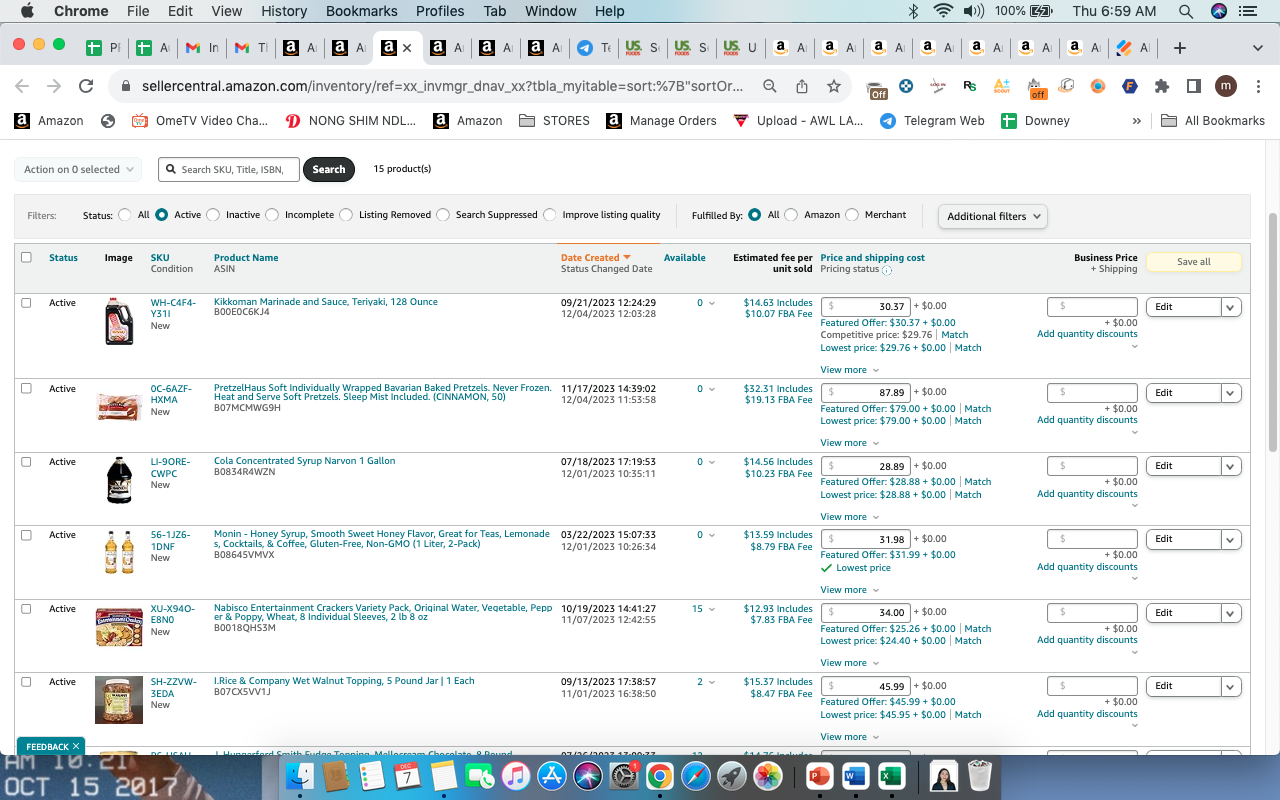Open the share page icon
This screenshot has width=1280, height=800.
(802, 87)
